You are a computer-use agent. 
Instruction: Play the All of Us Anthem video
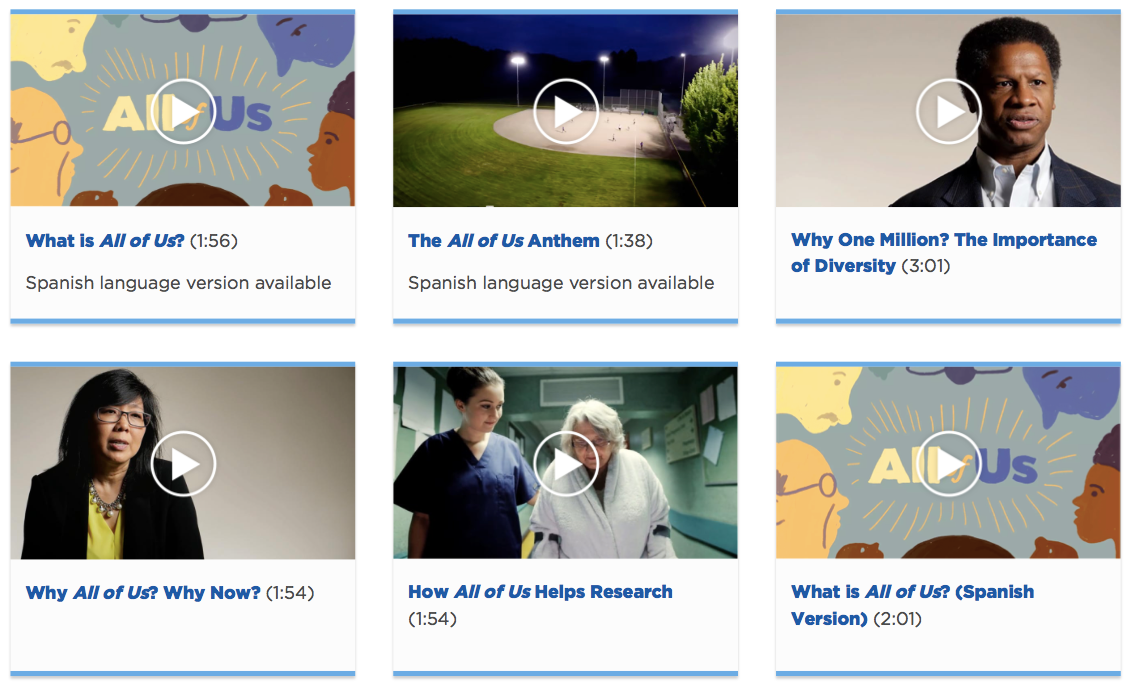pos(566,112)
